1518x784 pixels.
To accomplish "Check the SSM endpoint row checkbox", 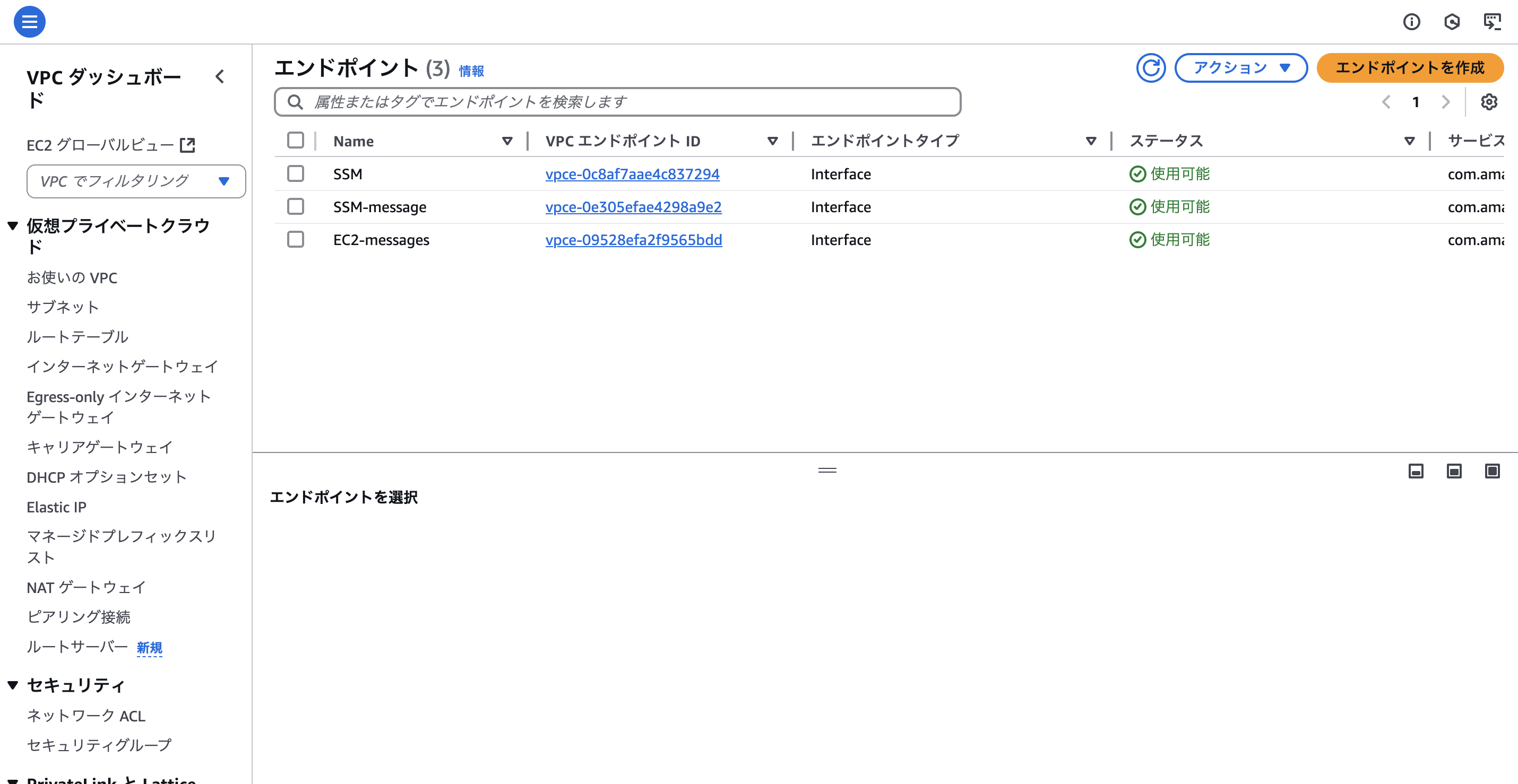I will (x=296, y=174).
